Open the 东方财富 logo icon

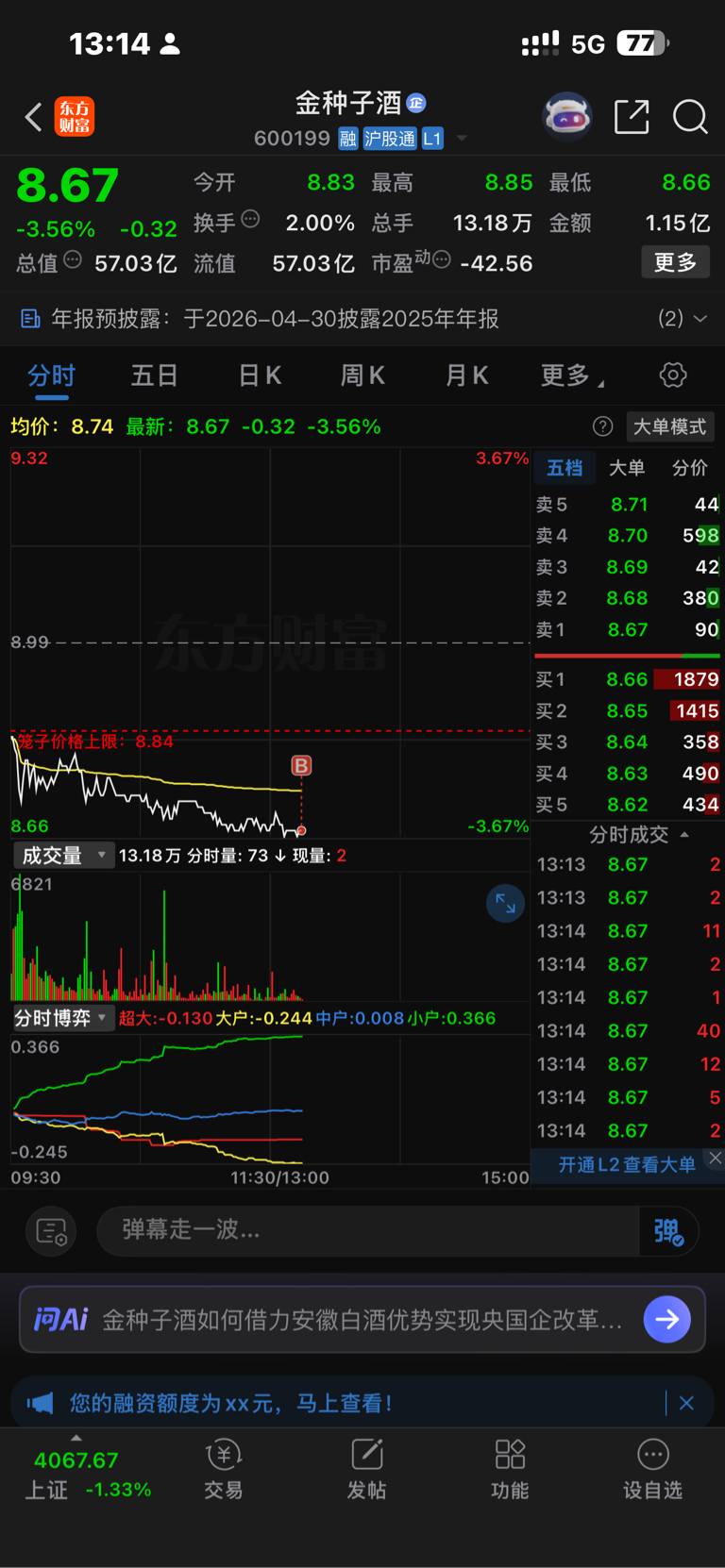pos(75,117)
